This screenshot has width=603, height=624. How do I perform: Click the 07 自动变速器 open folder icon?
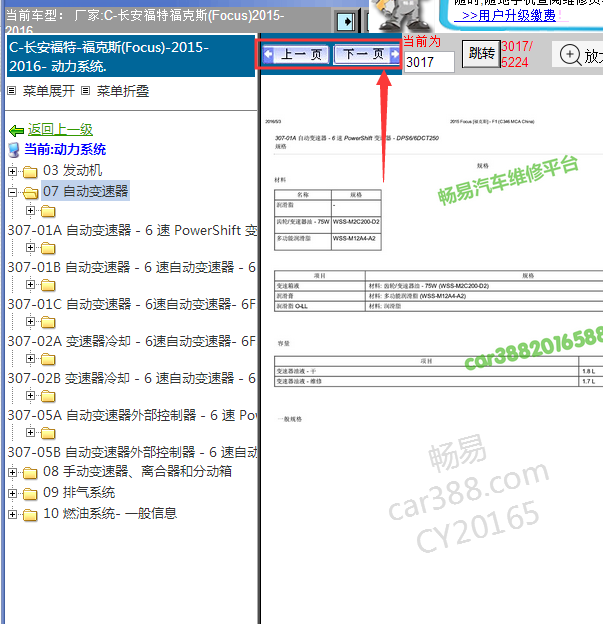(x=31, y=193)
